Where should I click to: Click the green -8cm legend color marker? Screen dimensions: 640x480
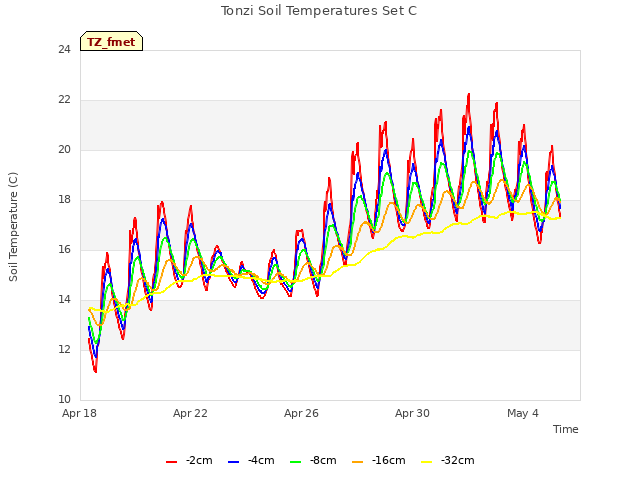coord(296,462)
